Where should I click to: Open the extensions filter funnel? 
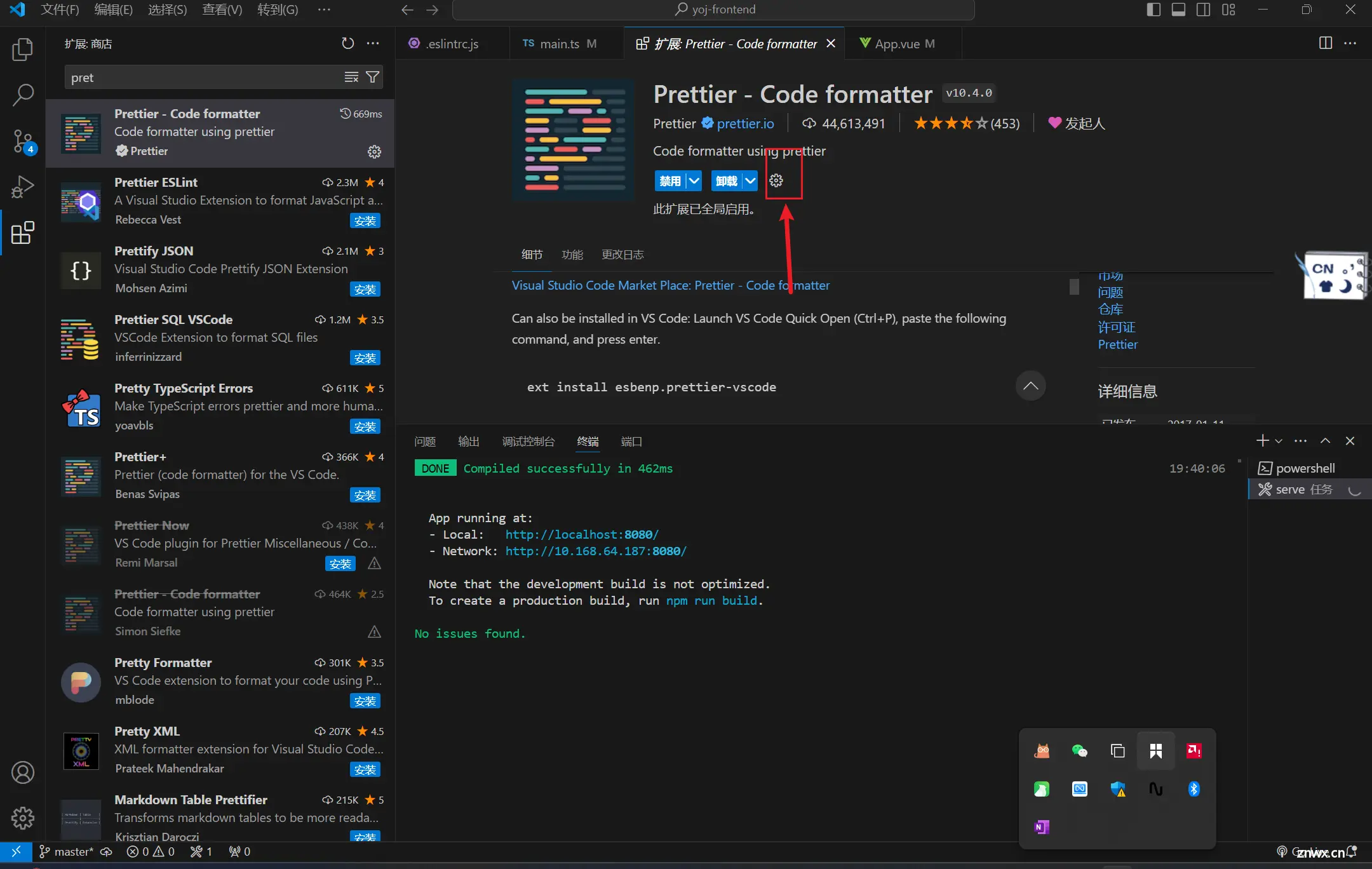373,77
